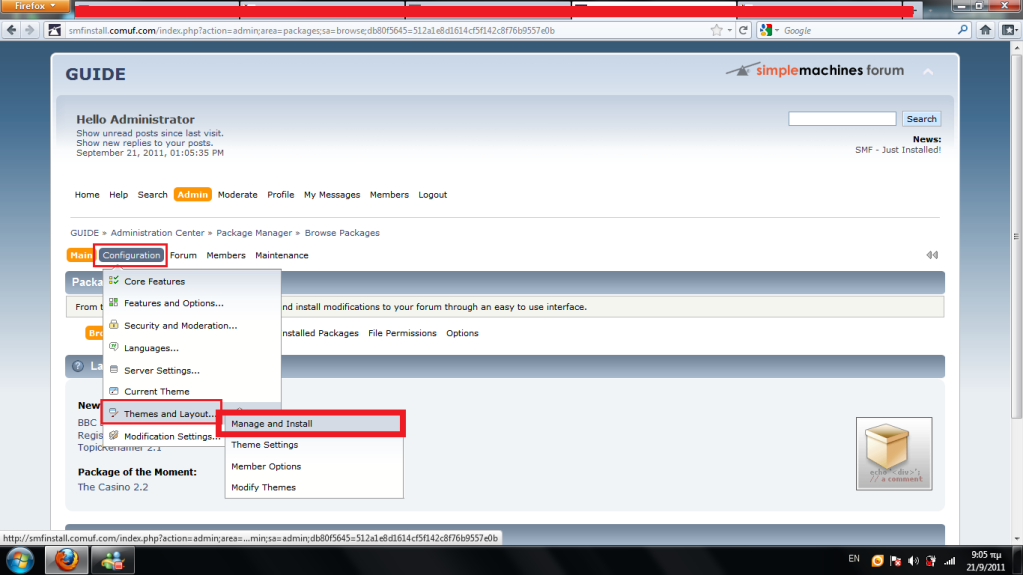Click the forum search text field

pyautogui.click(x=841, y=119)
